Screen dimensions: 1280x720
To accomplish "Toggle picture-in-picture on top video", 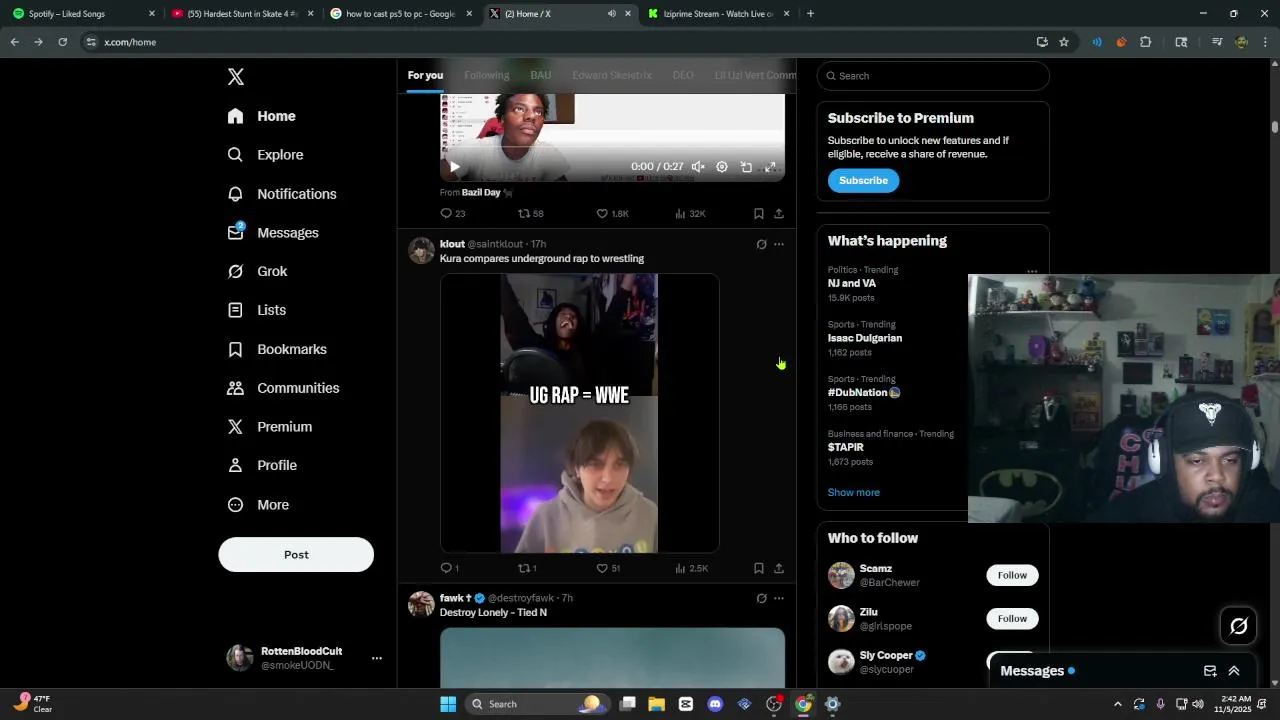I will 746,167.
